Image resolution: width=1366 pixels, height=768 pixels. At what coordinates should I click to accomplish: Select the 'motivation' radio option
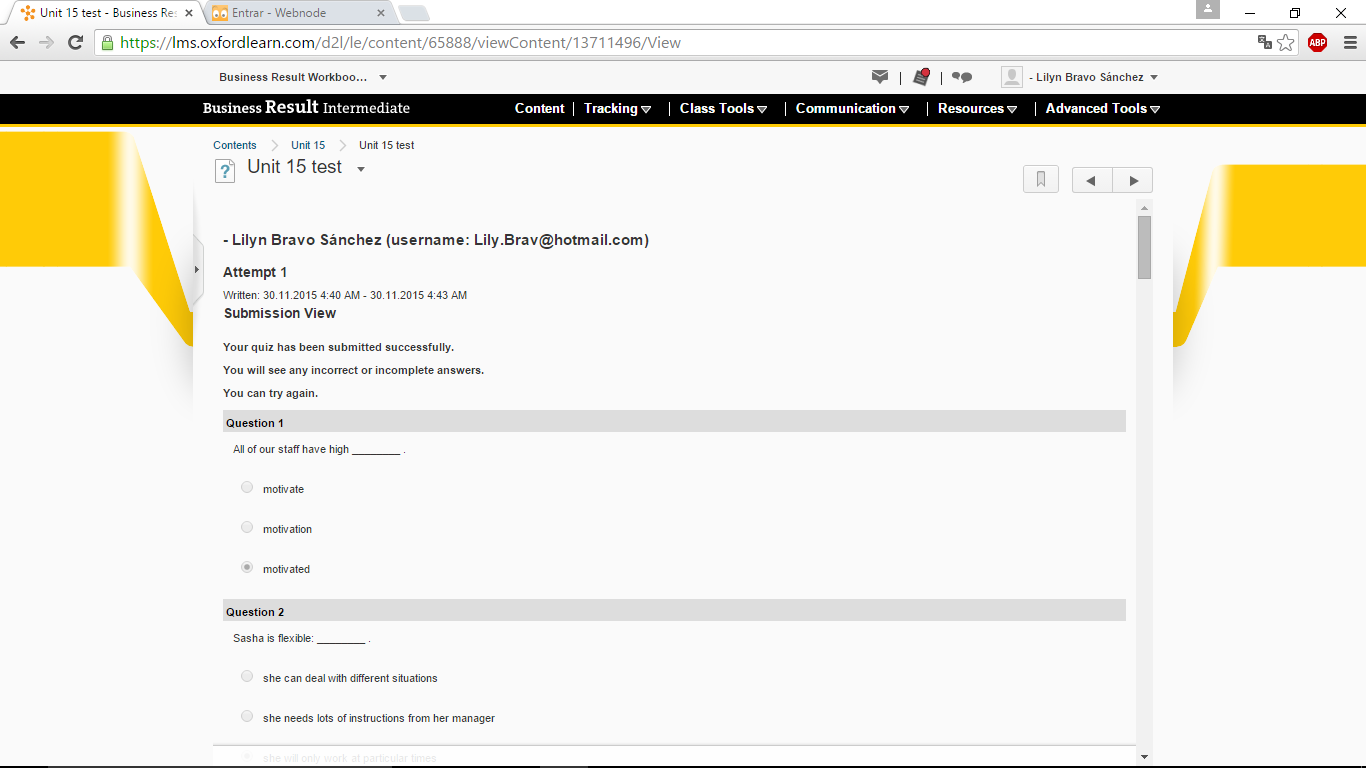coord(247,528)
